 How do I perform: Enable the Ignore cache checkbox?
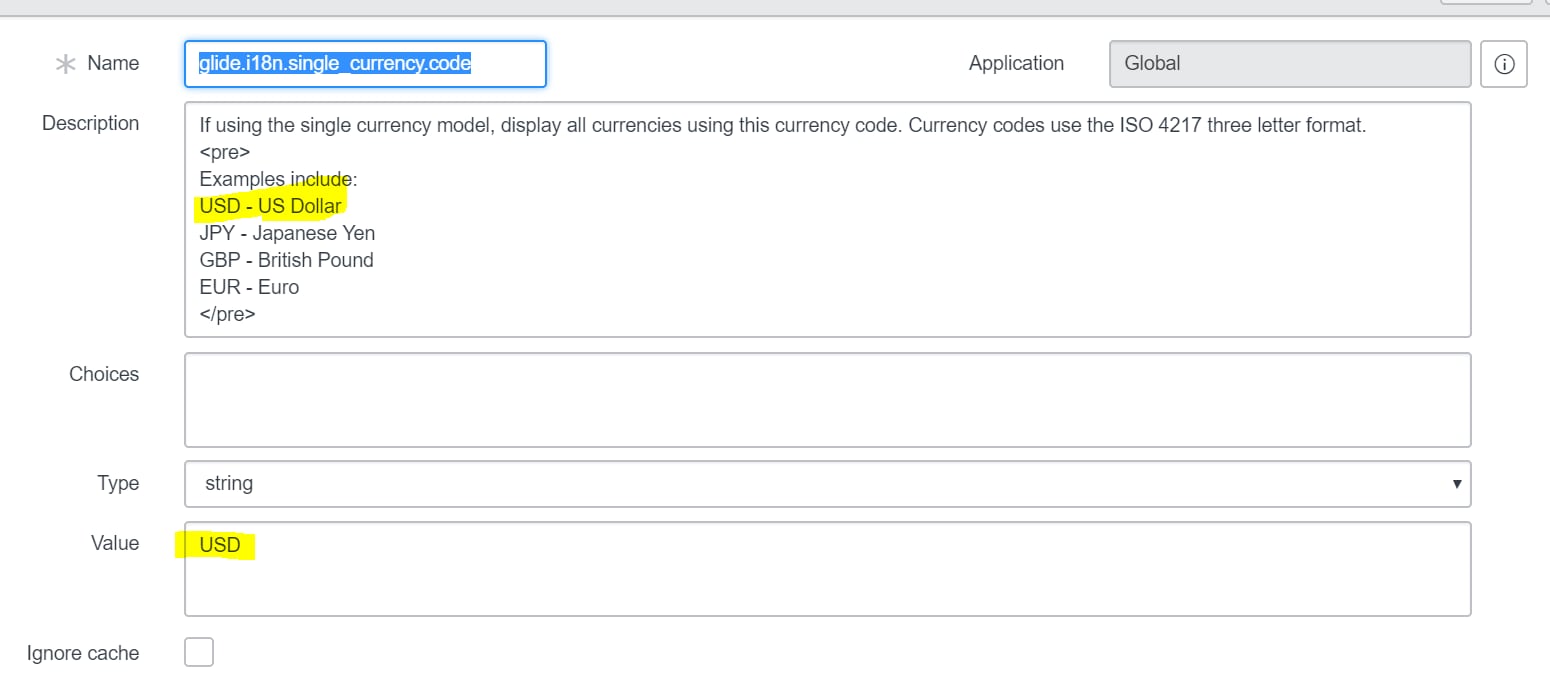(199, 651)
